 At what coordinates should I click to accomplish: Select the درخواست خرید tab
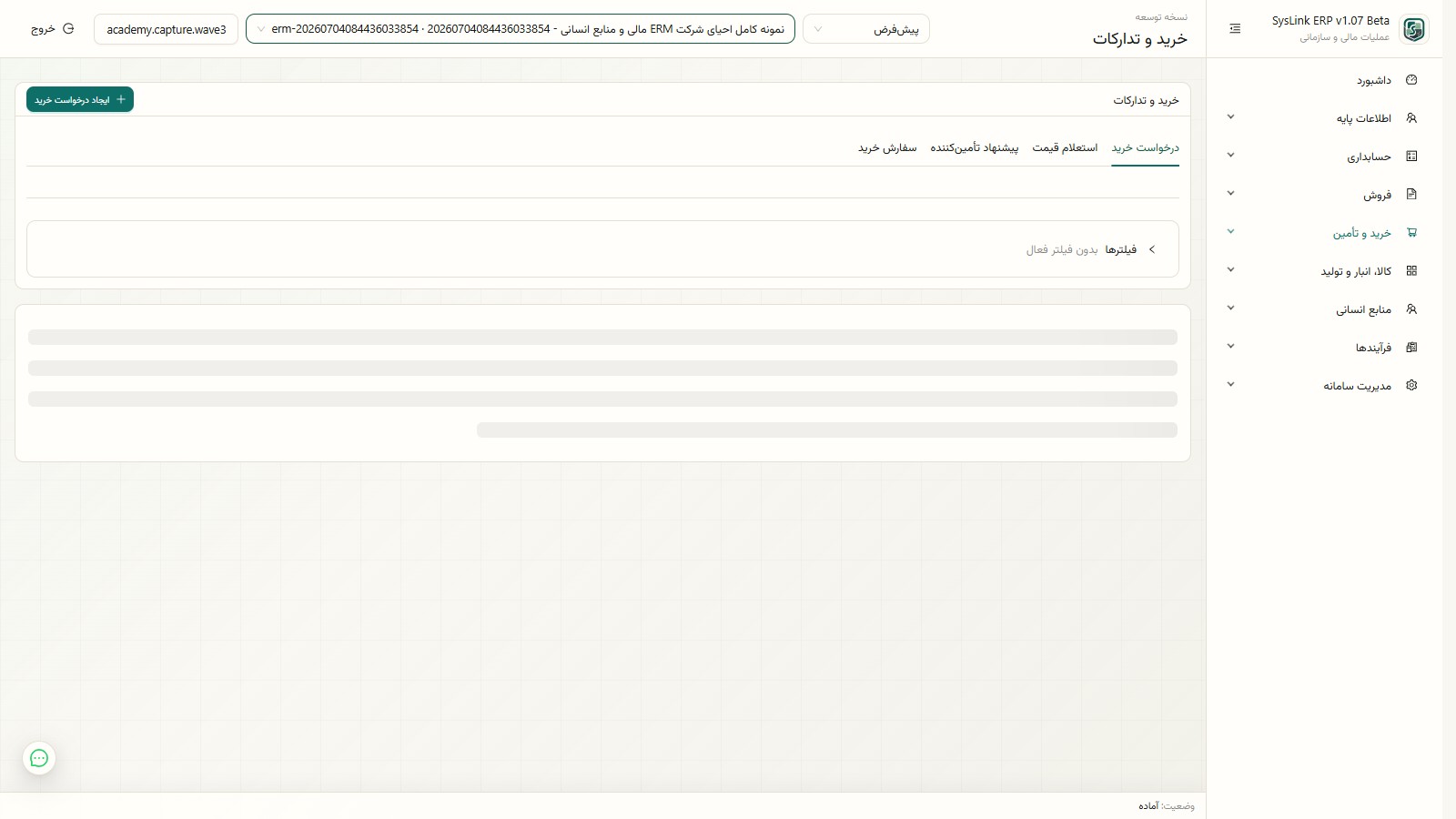coord(1145,147)
